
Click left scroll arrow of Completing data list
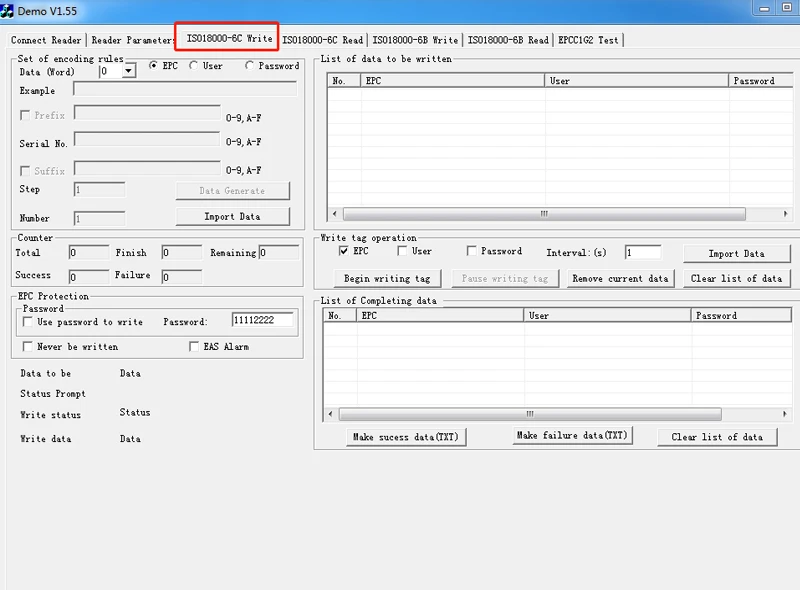[331, 414]
